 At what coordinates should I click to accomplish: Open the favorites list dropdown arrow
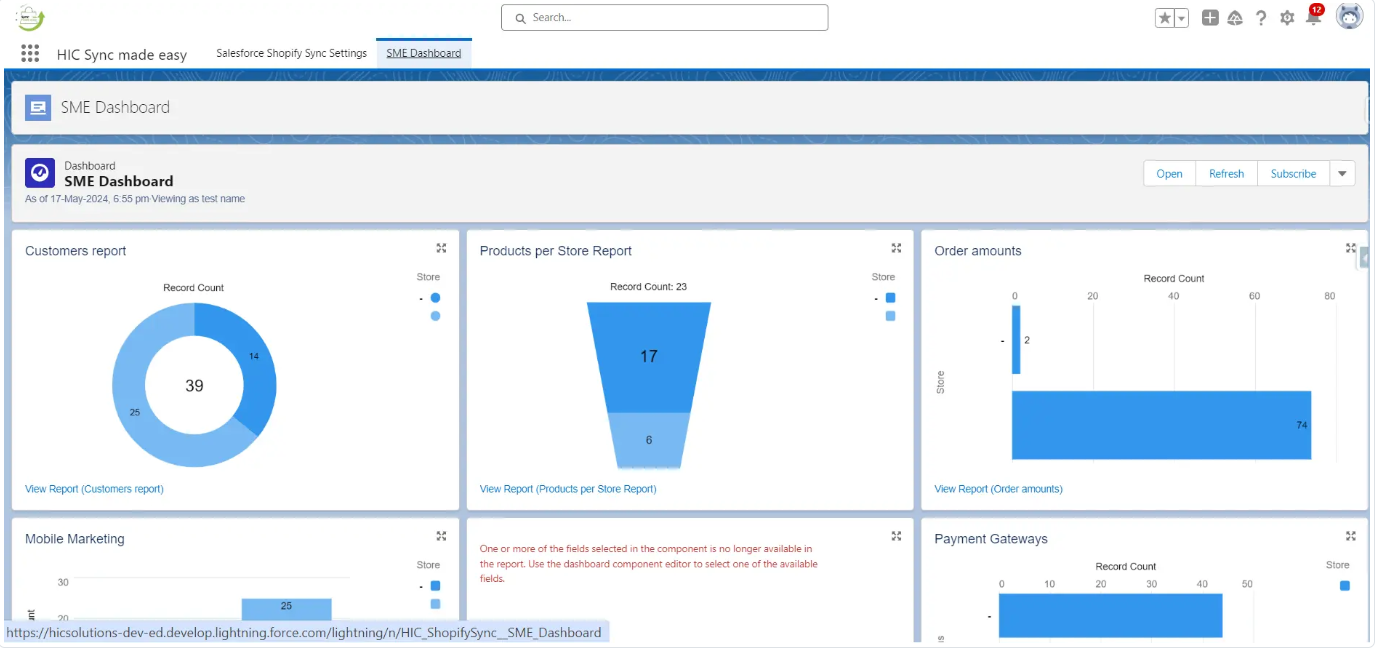tap(1181, 18)
